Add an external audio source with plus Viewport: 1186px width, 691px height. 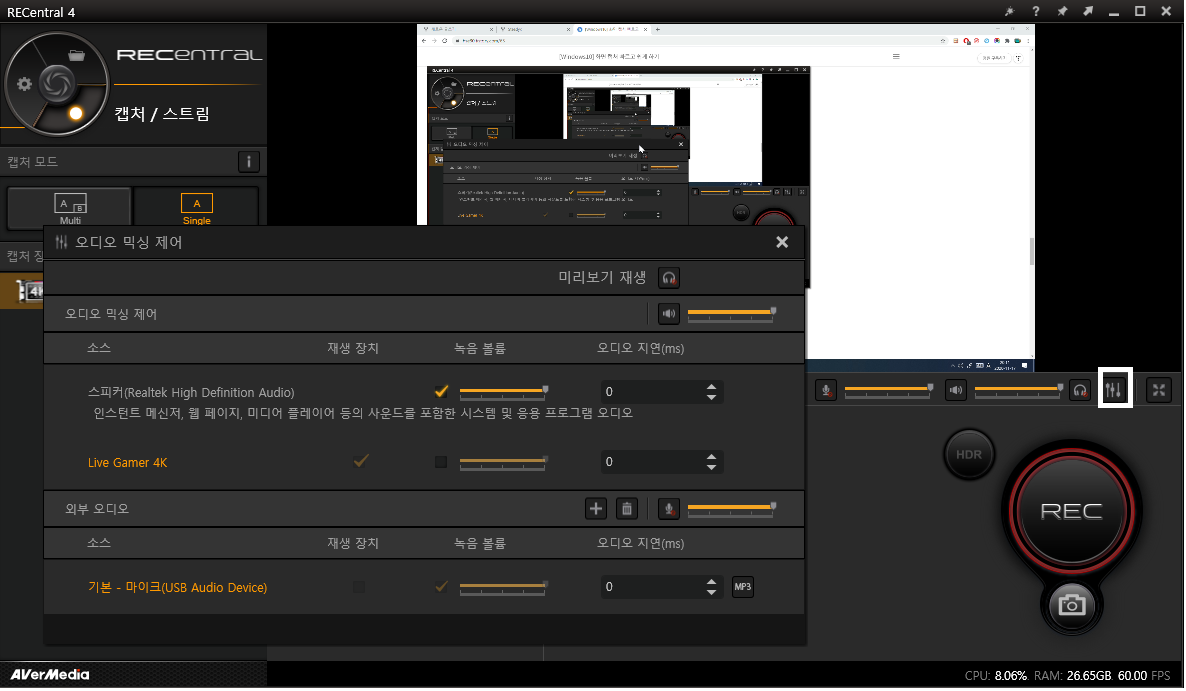[596, 509]
